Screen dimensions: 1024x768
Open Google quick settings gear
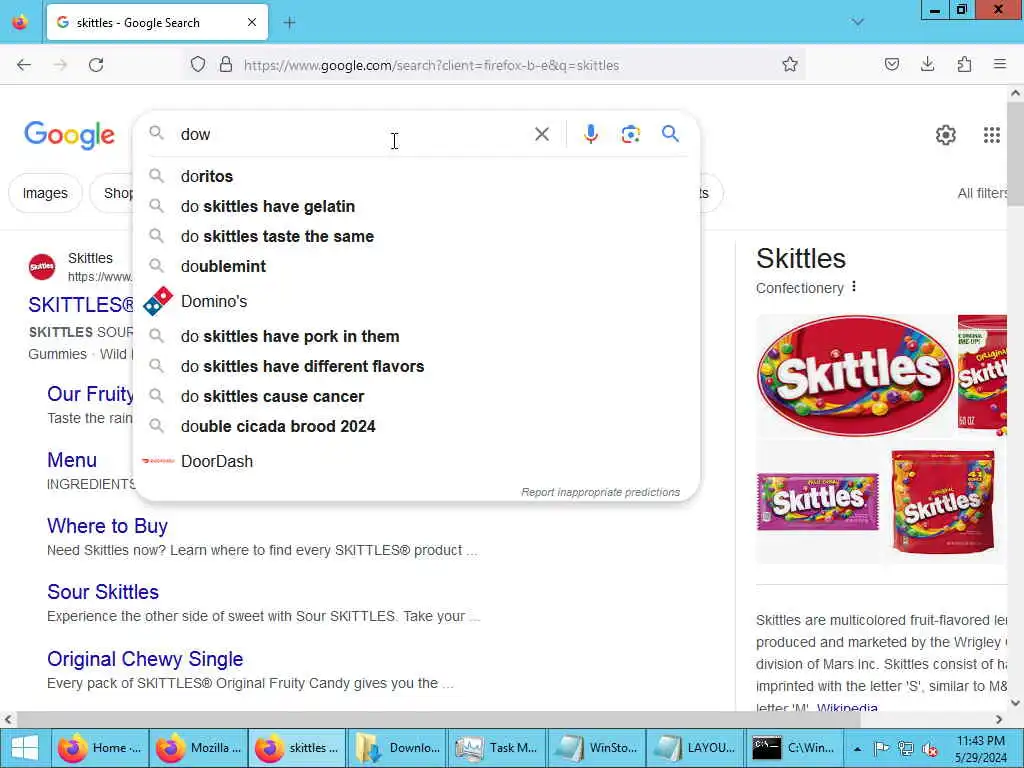pos(946,135)
